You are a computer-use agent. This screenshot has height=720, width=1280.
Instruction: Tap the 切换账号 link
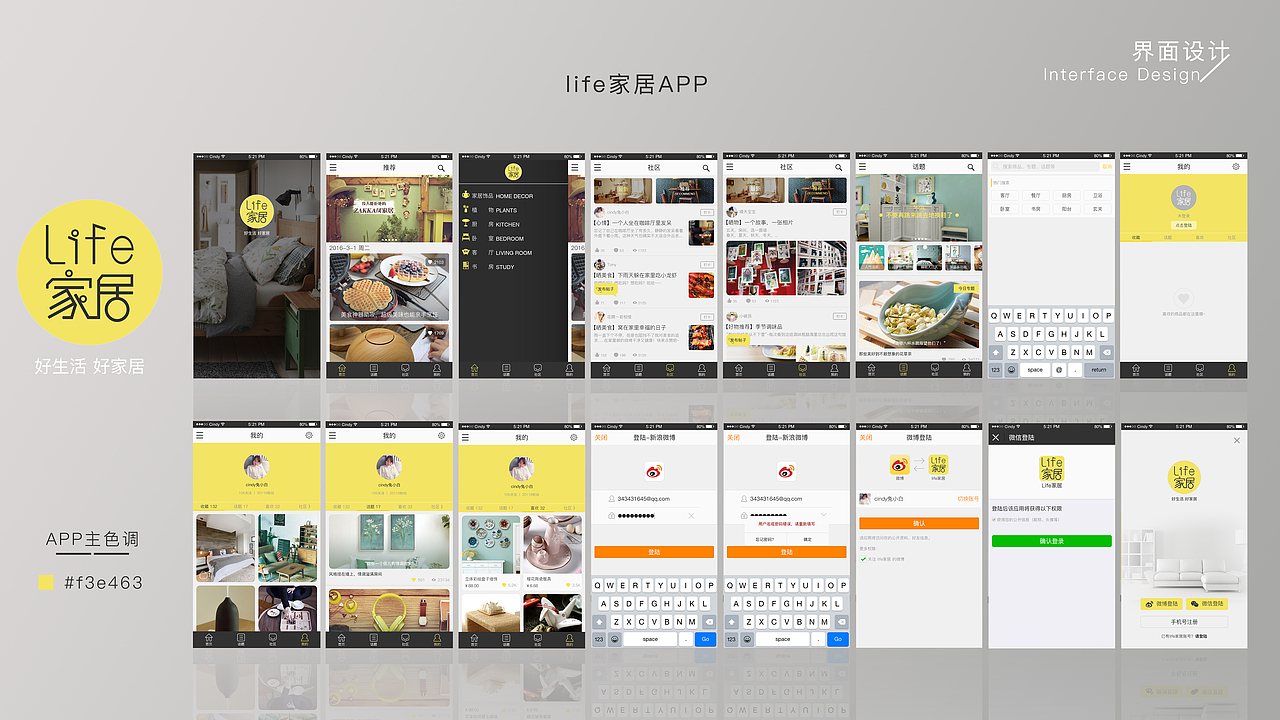(x=968, y=498)
